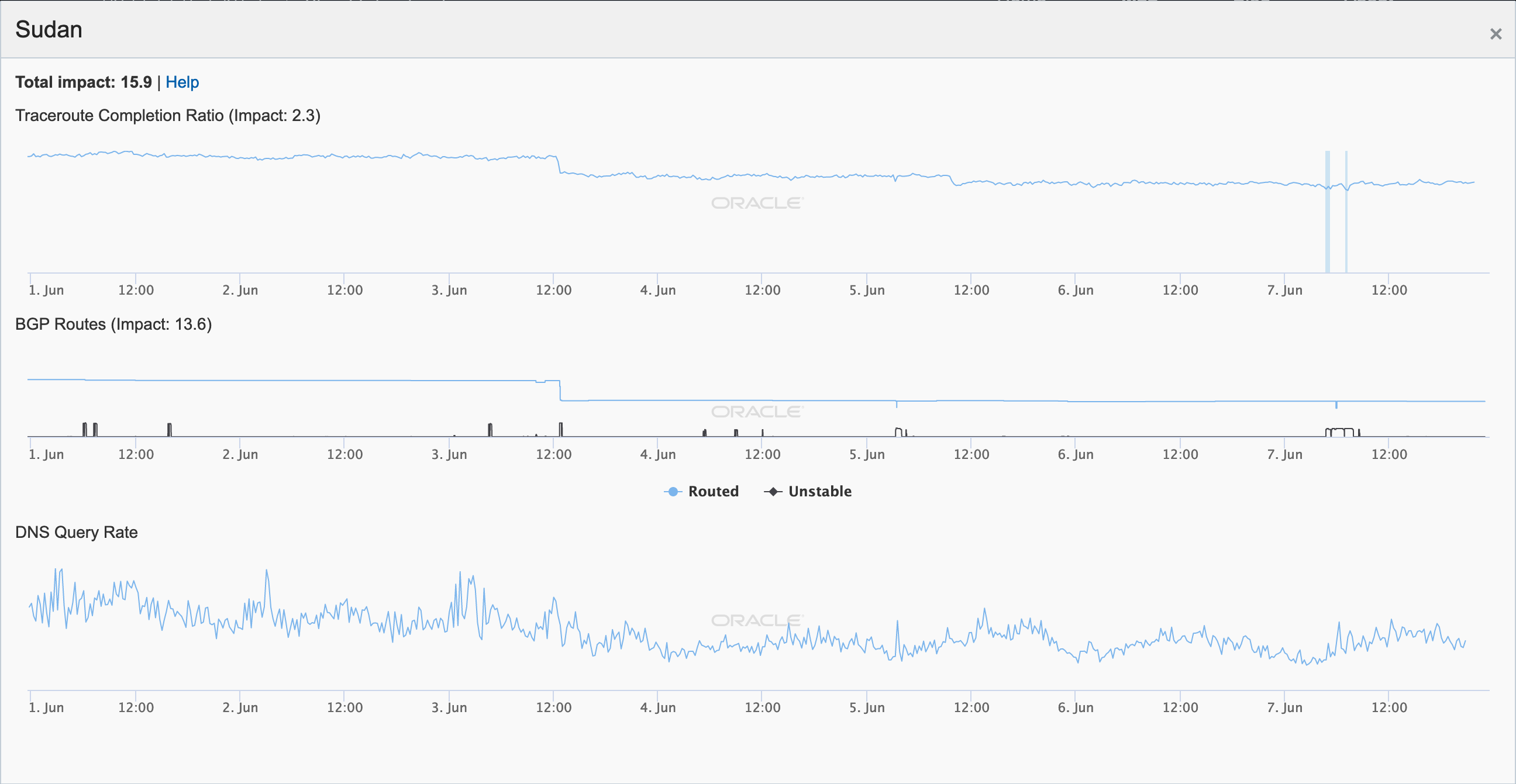Click the Routed legend blue circle marker

click(x=673, y=491)
